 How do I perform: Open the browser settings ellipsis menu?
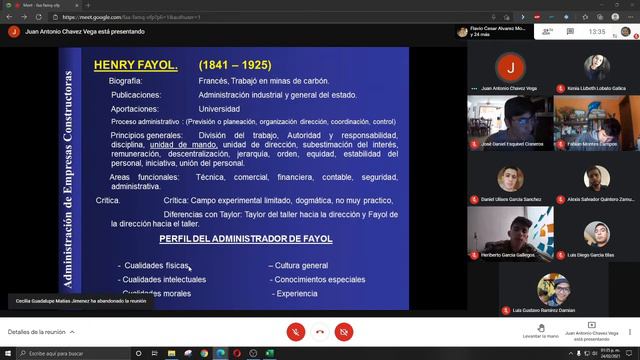click(631, 17)
